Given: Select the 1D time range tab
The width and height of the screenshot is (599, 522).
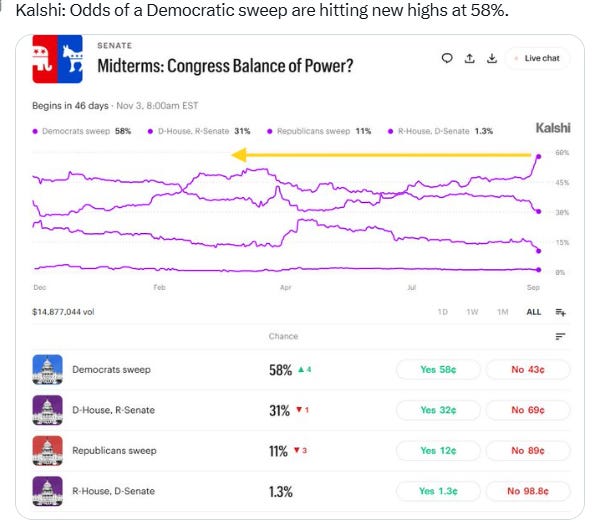Looking at the screenshot, I should pos(442,312).
